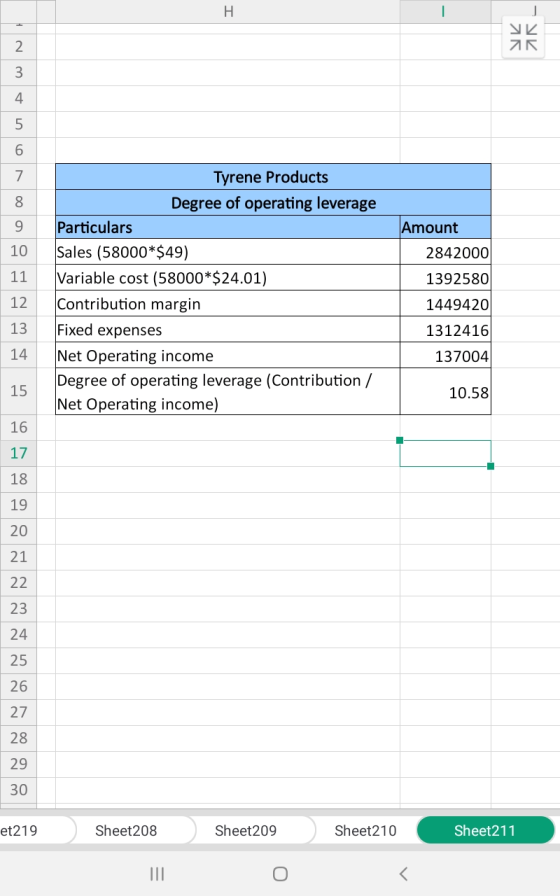
Task: Select the 10.58 result cell
Action: [x=445, y=391]
